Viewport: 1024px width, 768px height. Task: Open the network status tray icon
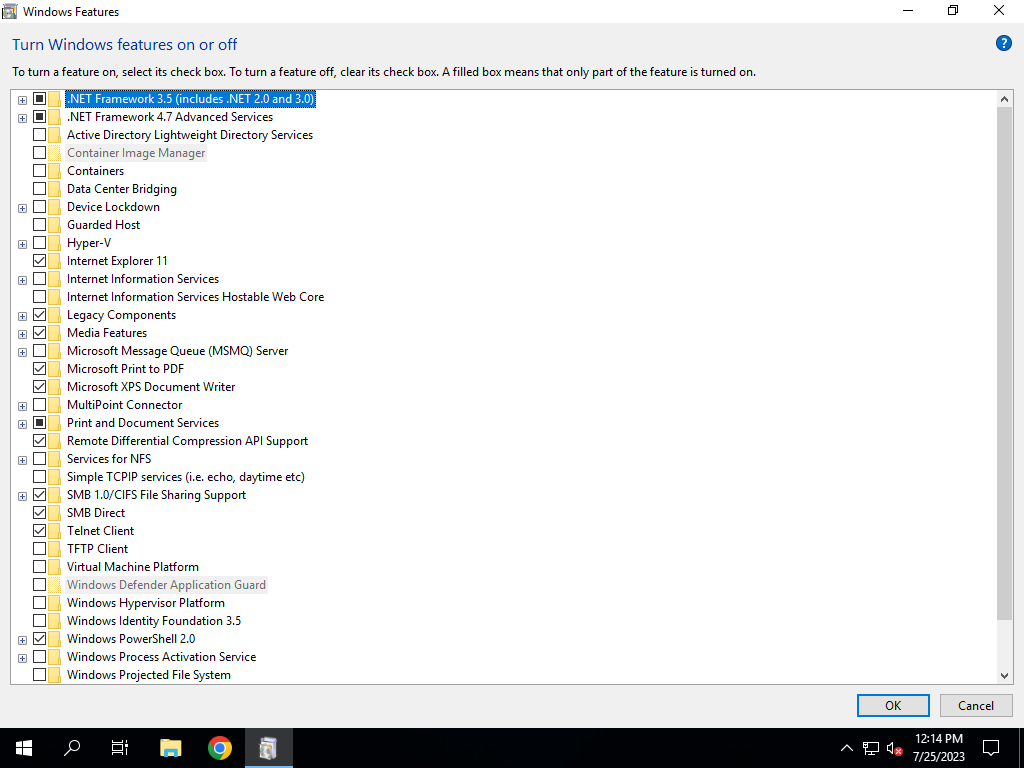(871, 748)
